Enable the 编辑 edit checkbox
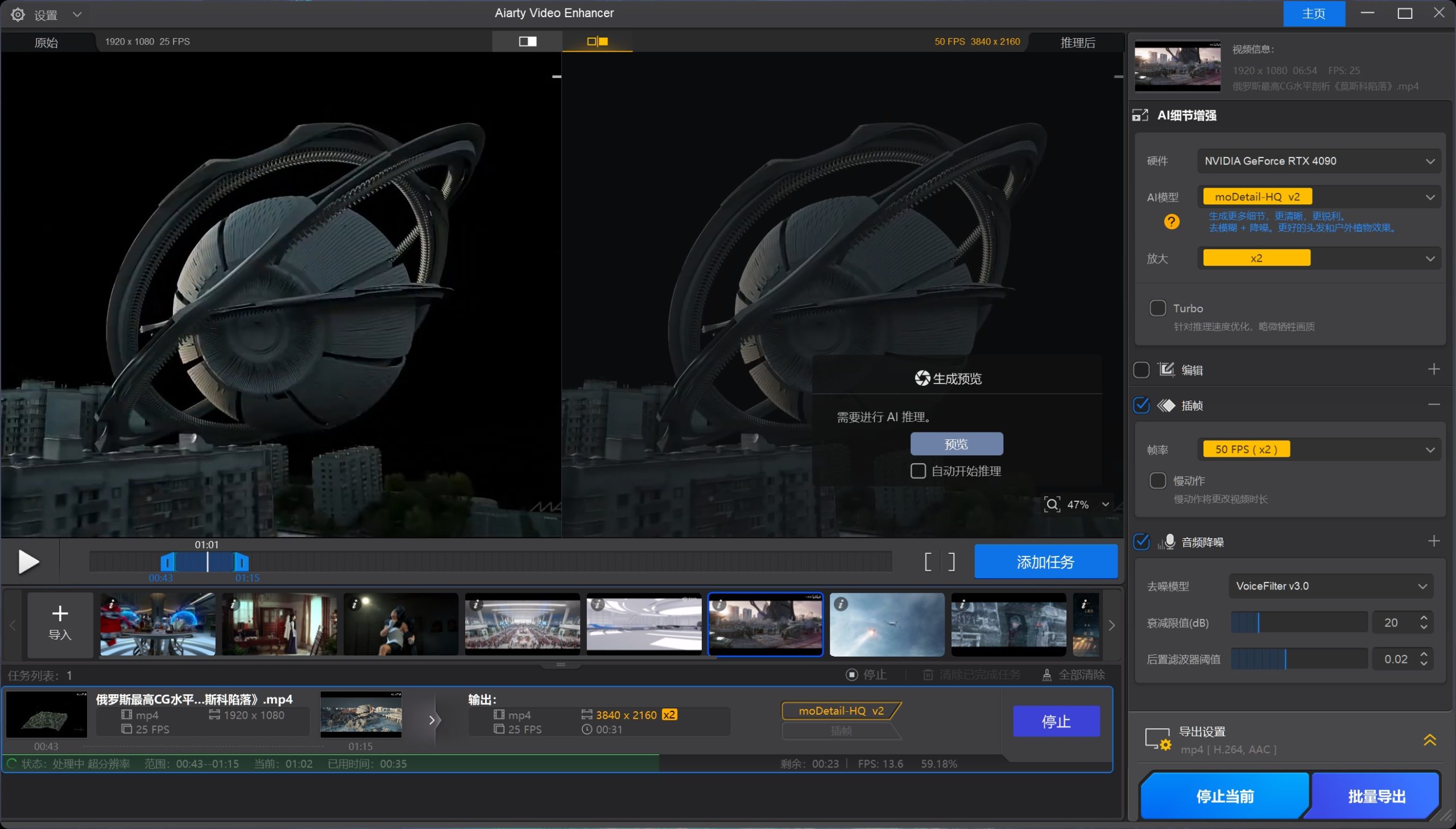 [x=1141, y=370]
